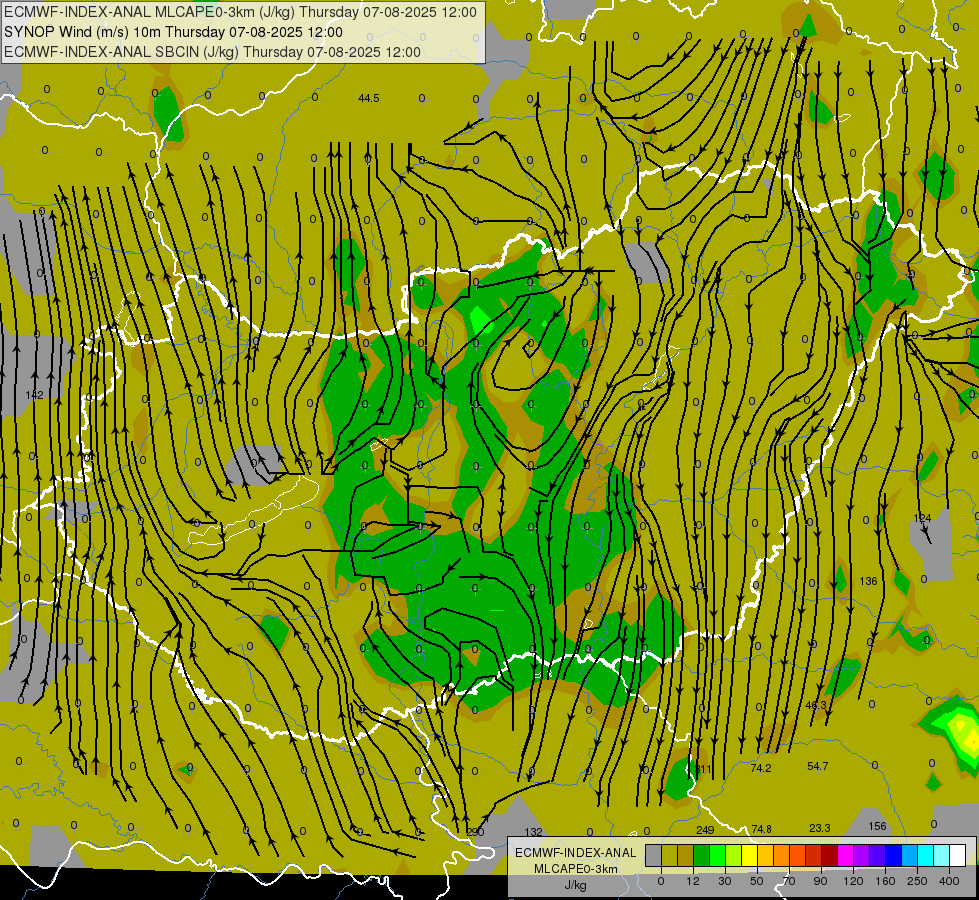979x900 pixels.
Task: Click the 156 value on the map
Action: tap(877, 826)
